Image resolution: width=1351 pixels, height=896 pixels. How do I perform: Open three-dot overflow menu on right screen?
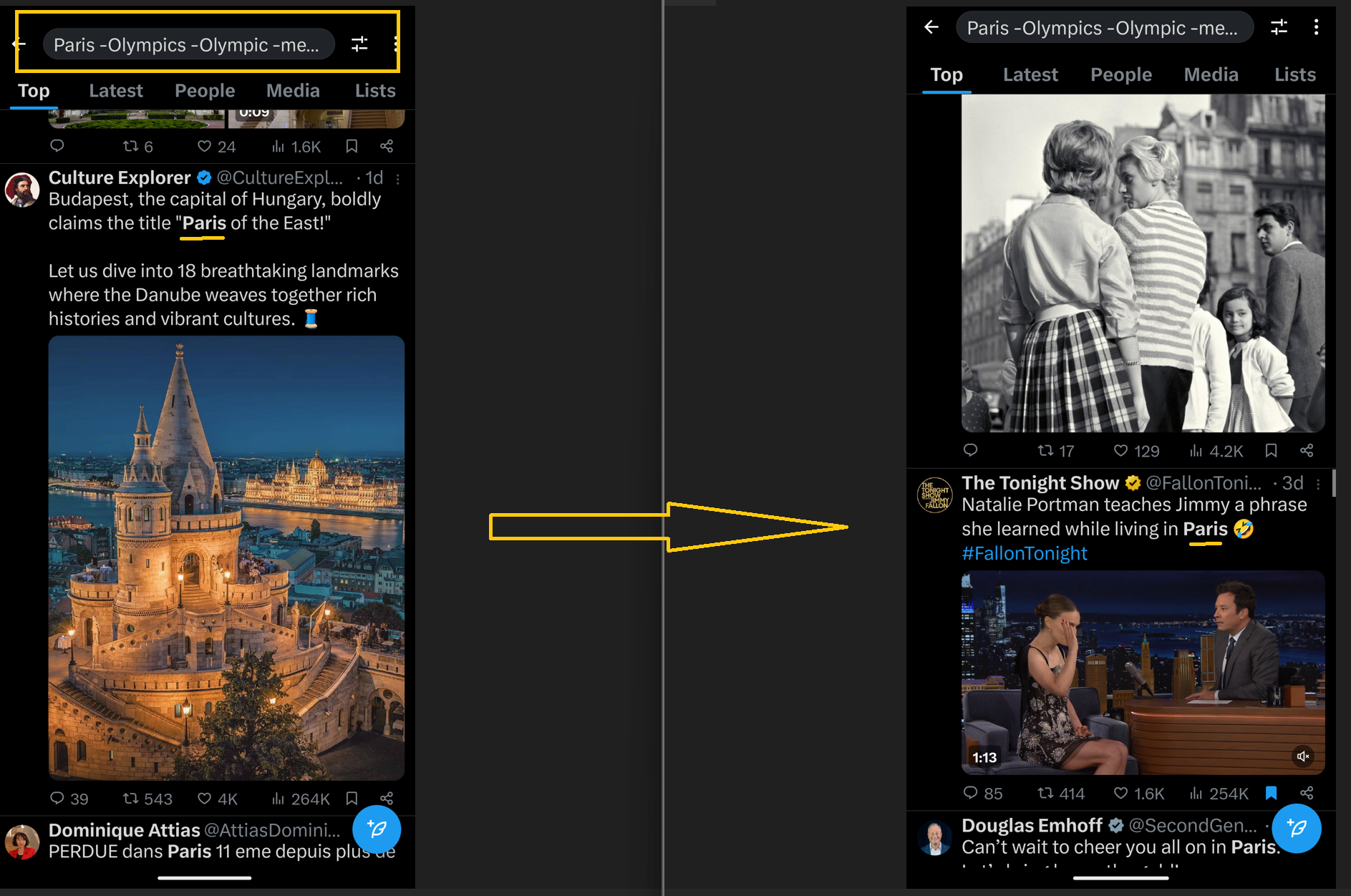coord(1316,27)
